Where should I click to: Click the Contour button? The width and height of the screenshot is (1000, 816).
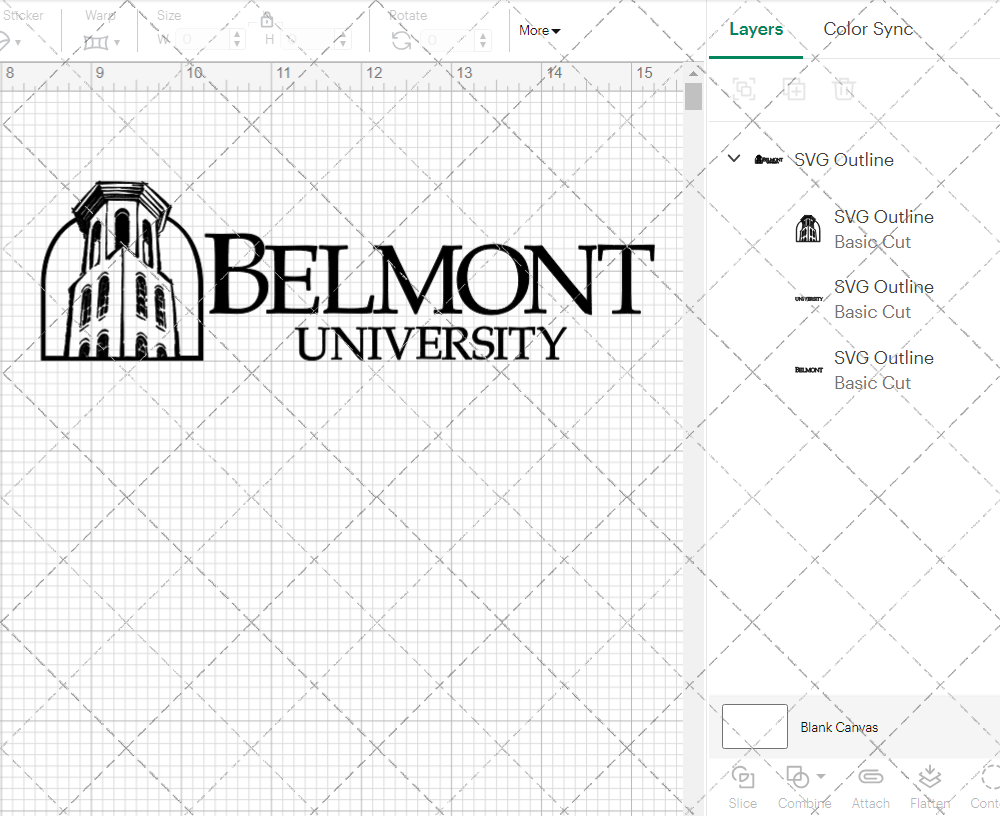click(984, 786)
